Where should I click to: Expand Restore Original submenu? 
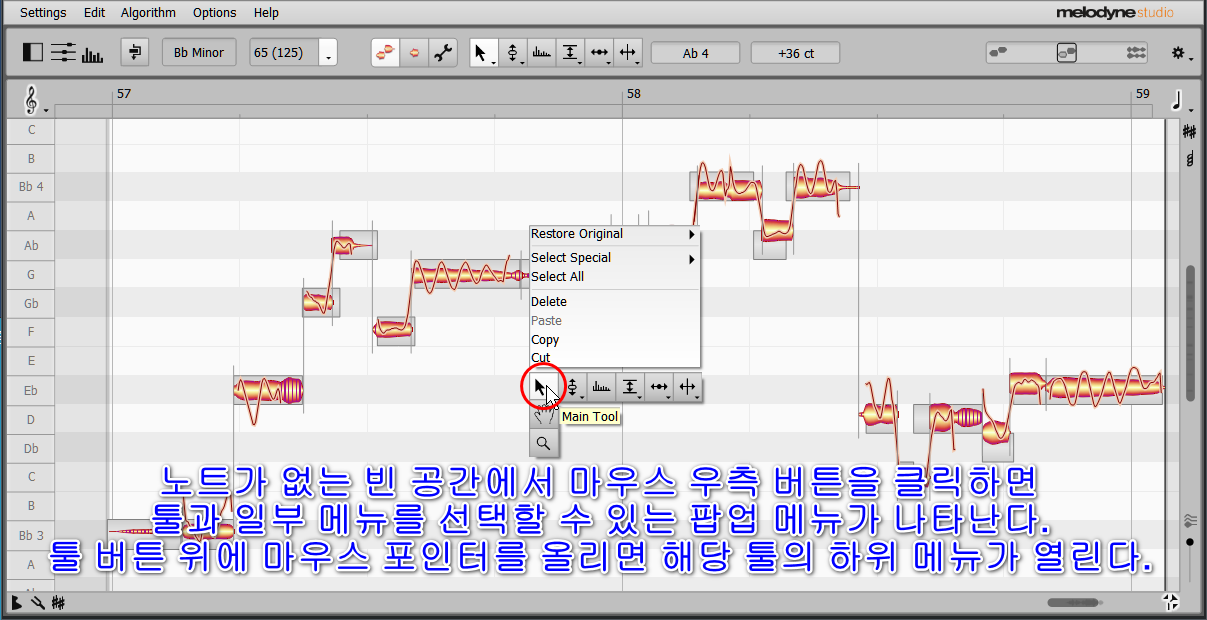pos(614,234)
